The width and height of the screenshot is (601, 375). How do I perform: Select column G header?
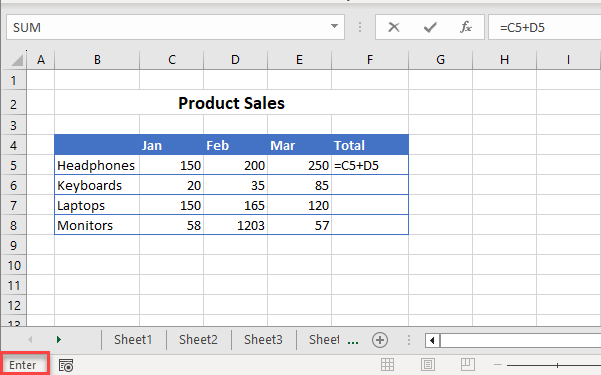(x=440, y=60)
